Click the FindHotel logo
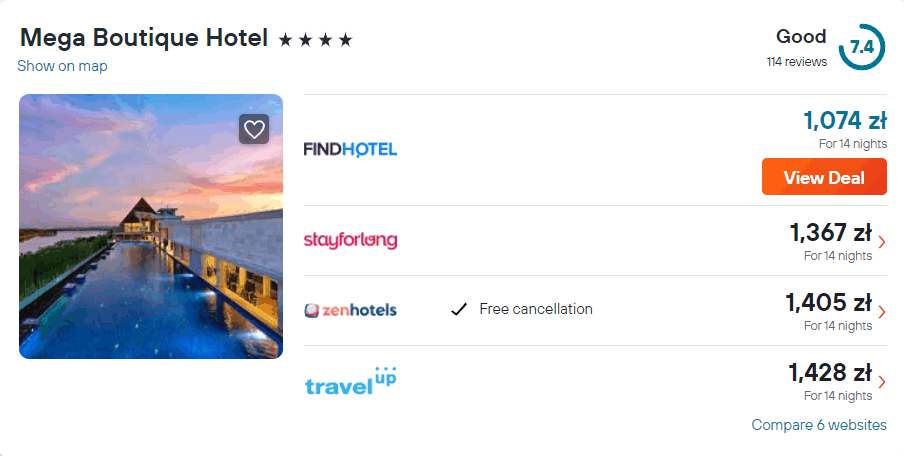Screen dimensions: 904x456 click(350, 149)
